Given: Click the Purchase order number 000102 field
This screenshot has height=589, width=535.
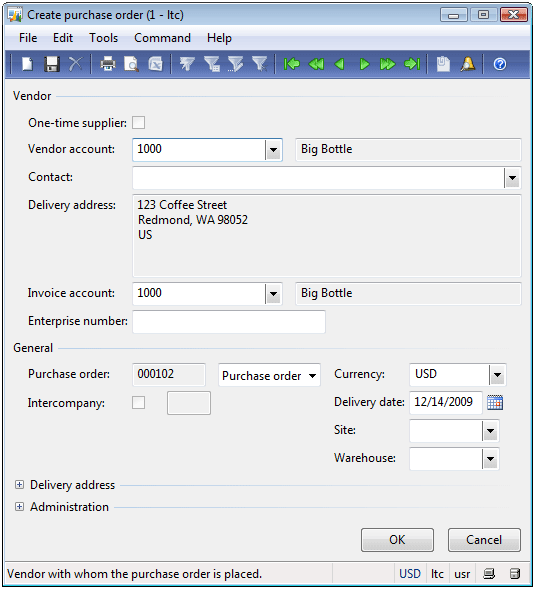Looking at the screenshot, I should 169,375.
